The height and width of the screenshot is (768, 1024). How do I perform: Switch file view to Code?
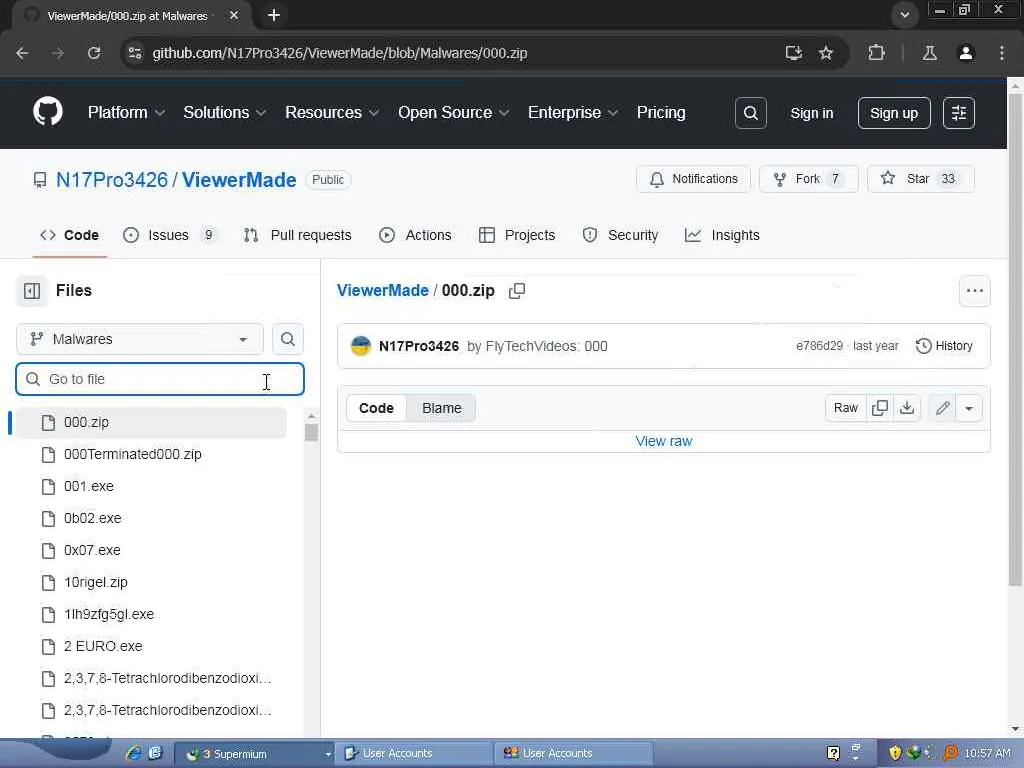pyautogui.click(x=376, y=408)
